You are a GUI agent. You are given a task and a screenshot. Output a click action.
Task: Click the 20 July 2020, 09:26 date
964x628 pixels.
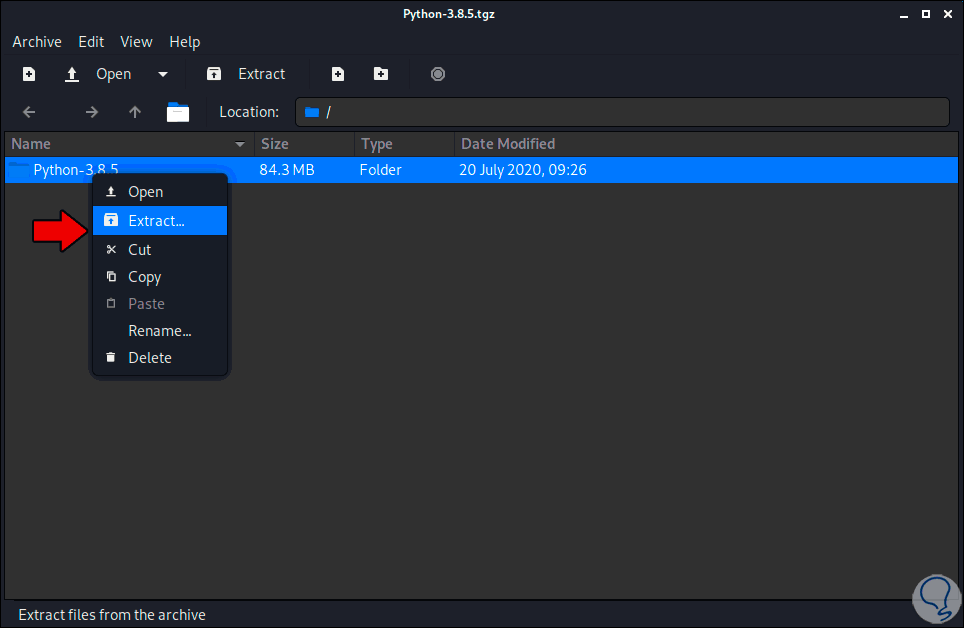pos(523,170)
